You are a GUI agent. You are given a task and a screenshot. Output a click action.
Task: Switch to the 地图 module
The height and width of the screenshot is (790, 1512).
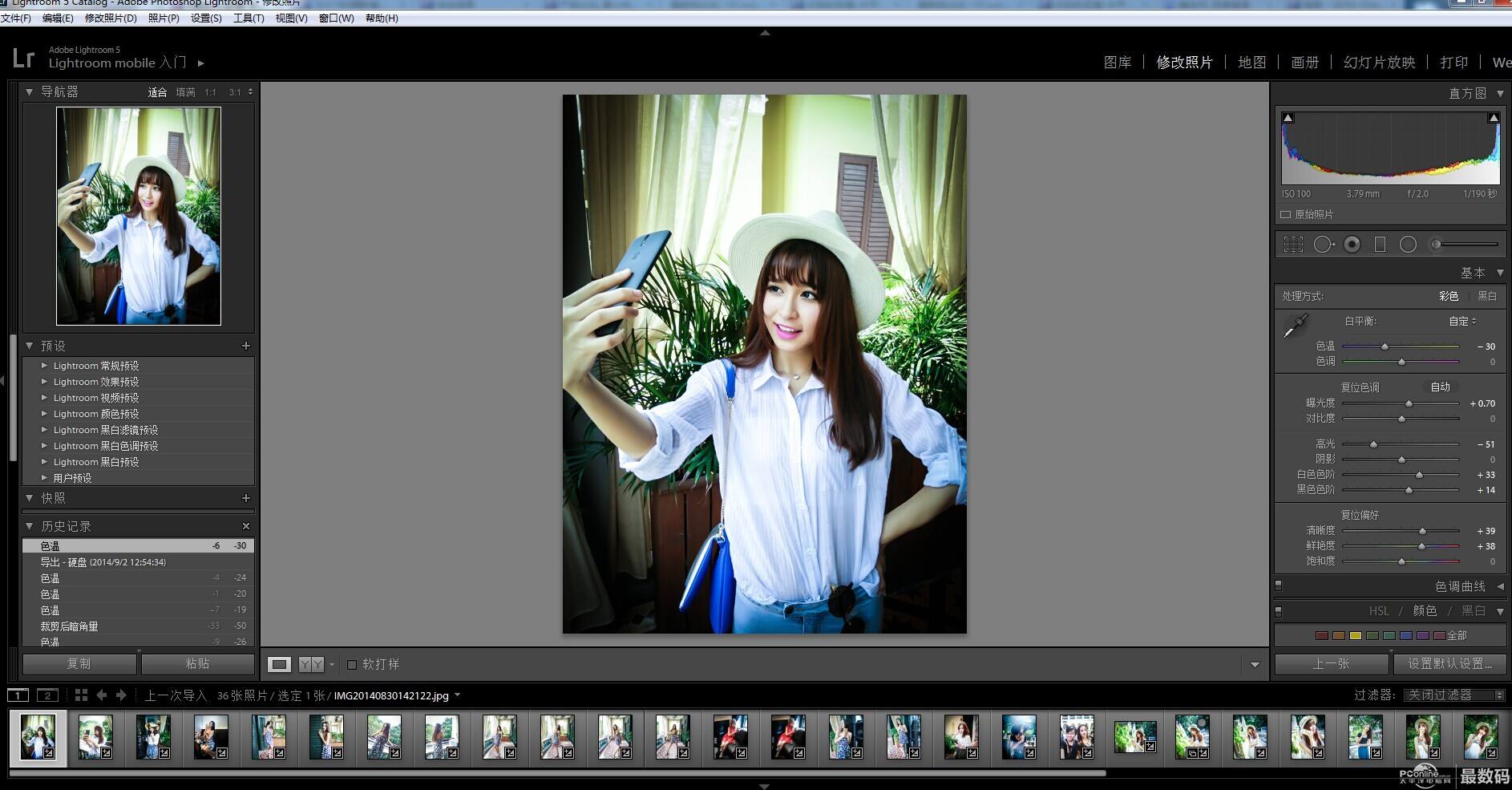click(1251, 63)
